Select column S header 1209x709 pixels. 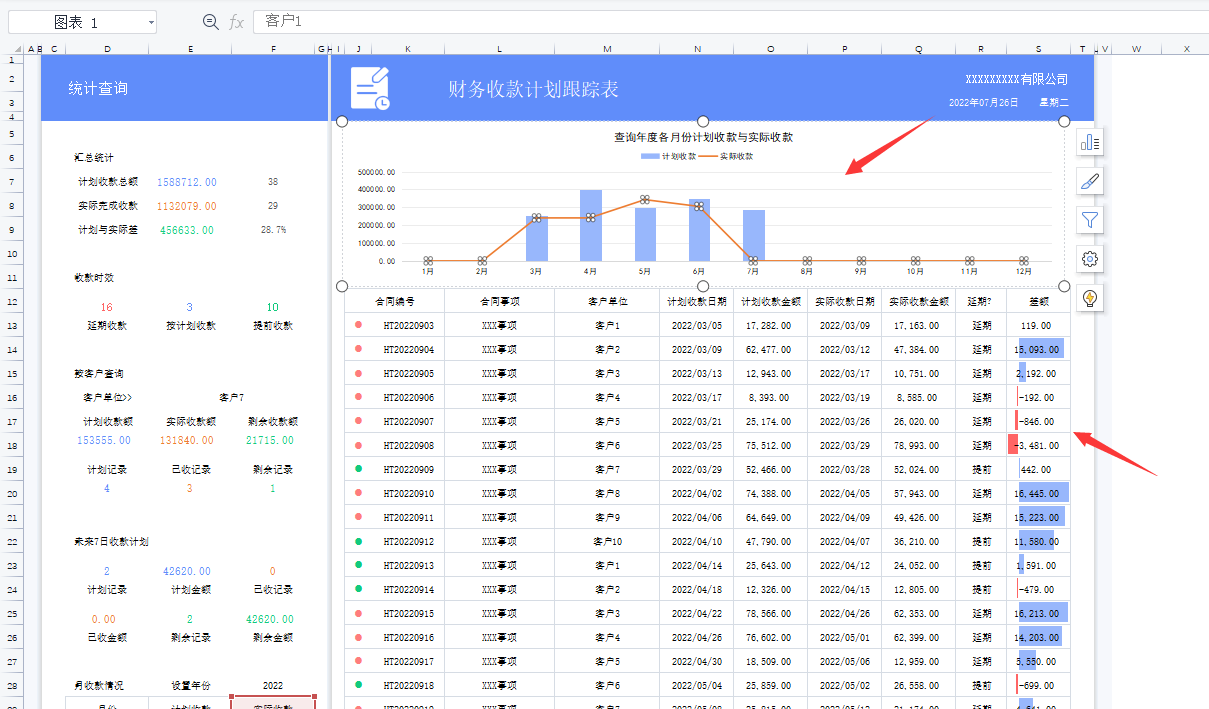click(1038, 49)
